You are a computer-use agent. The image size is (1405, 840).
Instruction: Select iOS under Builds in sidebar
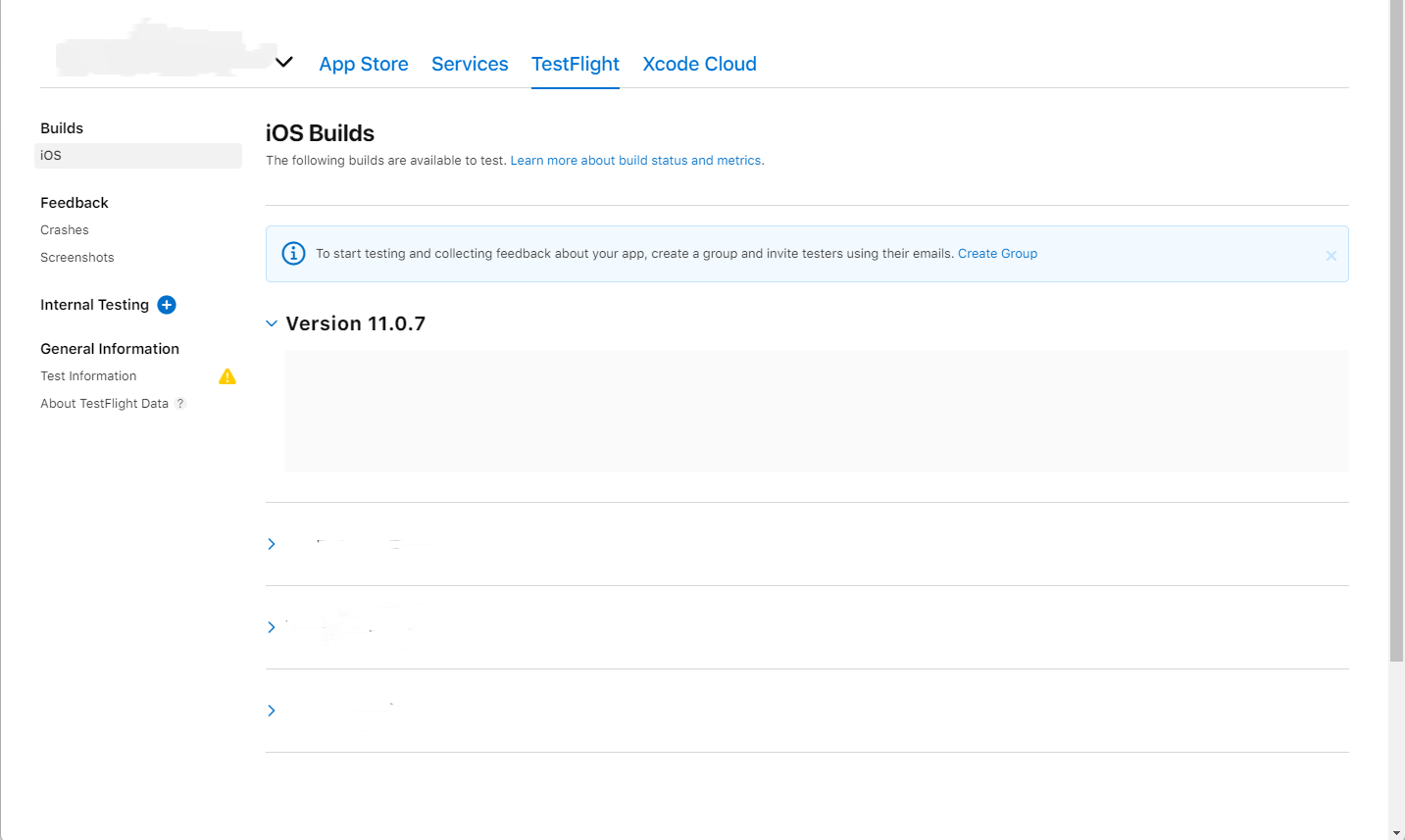[x=138, y=156]
